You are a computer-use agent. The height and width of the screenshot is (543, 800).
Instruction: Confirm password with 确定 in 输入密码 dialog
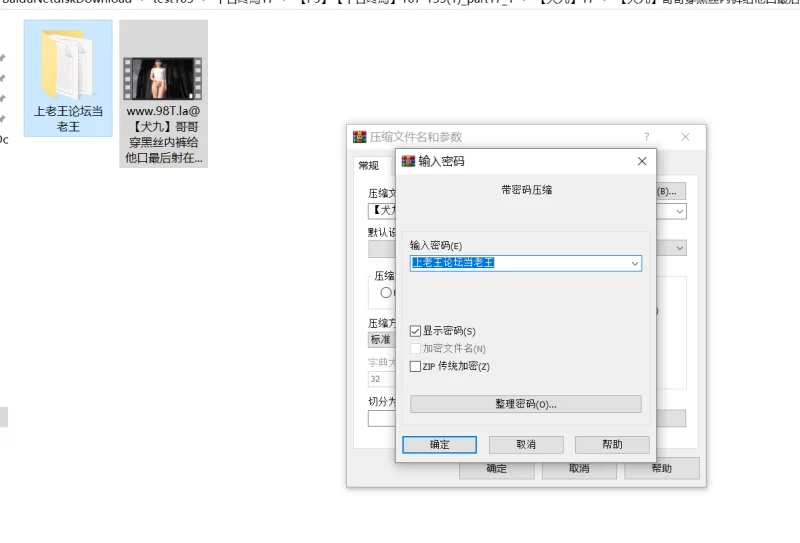pos(439,445)
